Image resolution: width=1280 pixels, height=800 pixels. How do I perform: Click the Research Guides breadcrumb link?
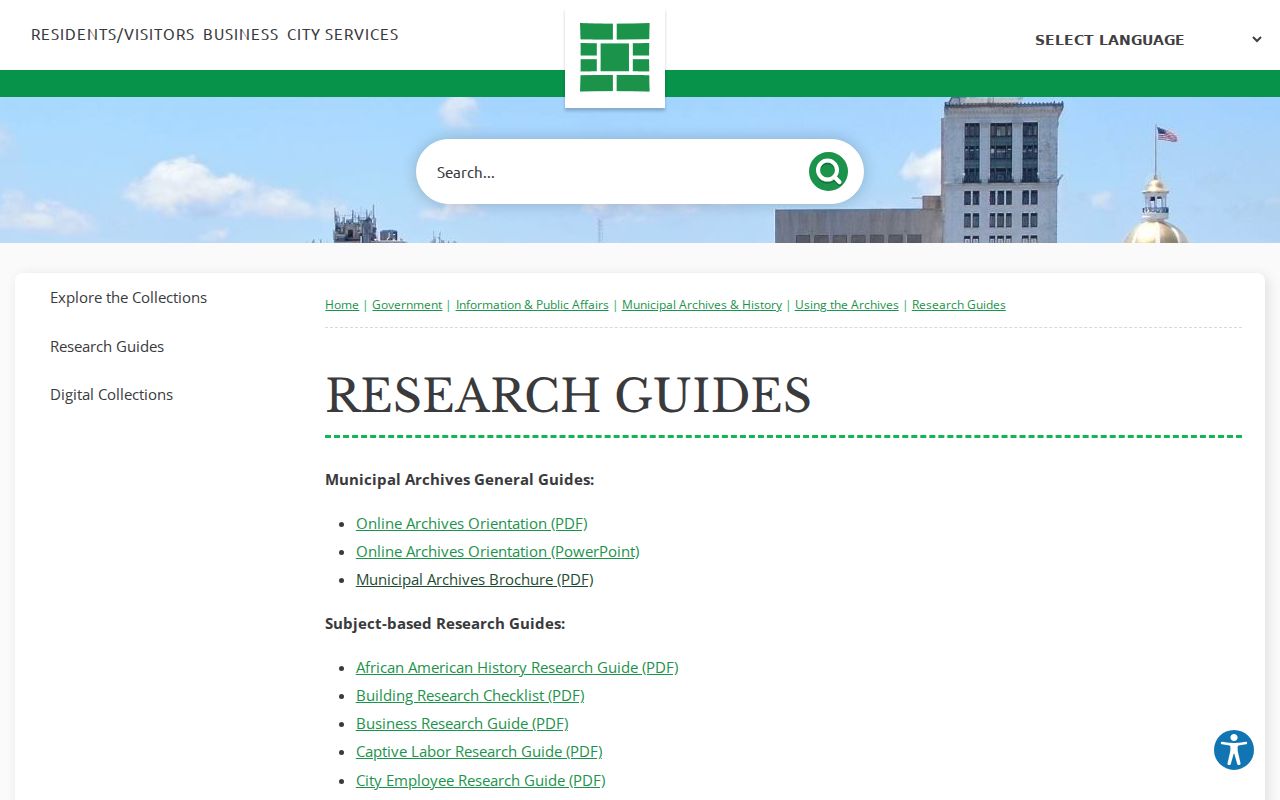point(959,305)
